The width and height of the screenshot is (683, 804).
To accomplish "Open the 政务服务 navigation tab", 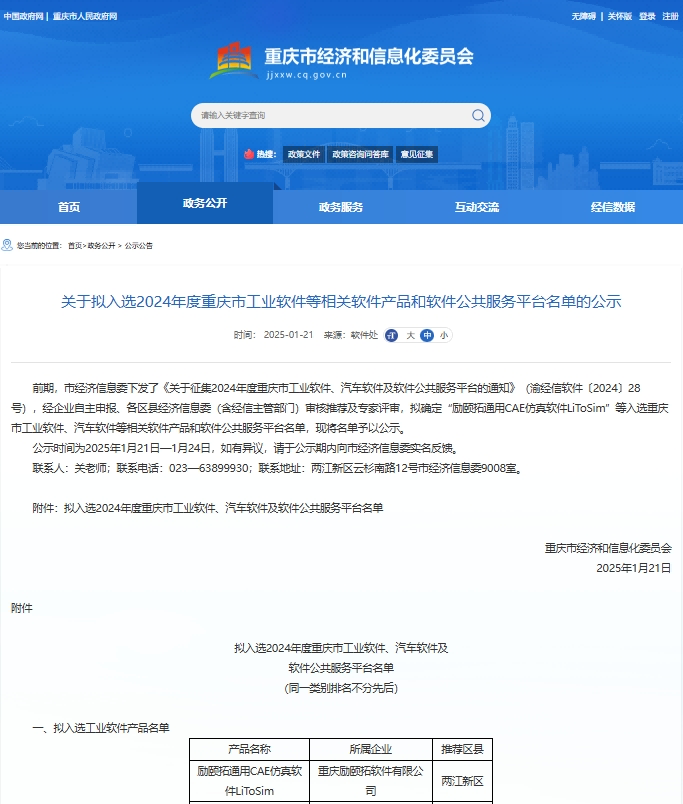I will click(x=340, y=207).
